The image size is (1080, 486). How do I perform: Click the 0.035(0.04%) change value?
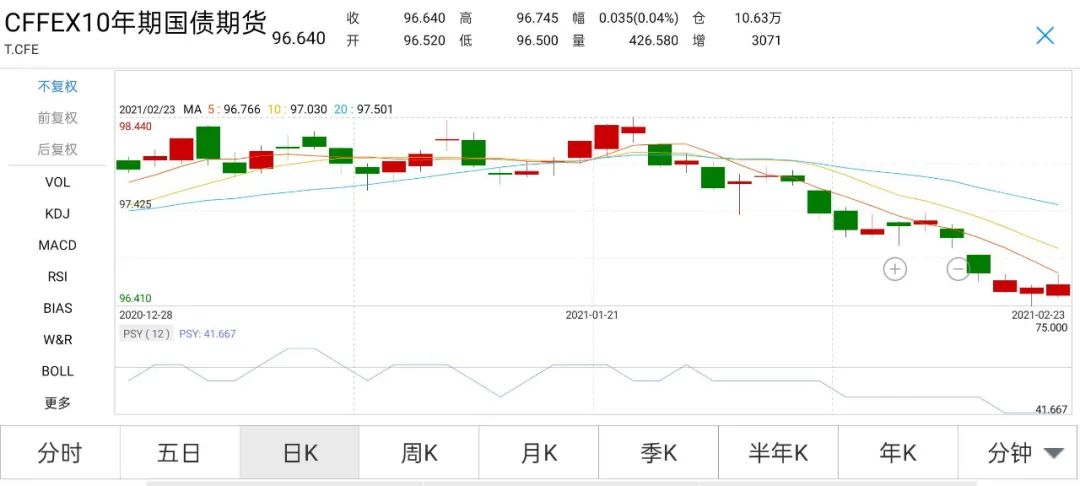(638, 18)
